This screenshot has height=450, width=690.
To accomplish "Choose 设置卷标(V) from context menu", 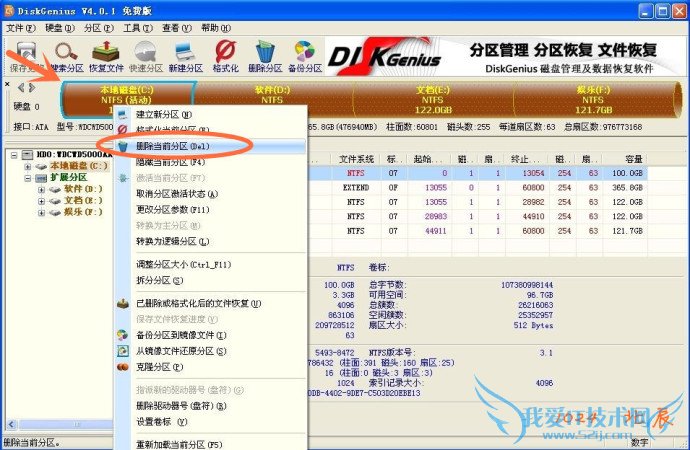I will coord(210,422).
